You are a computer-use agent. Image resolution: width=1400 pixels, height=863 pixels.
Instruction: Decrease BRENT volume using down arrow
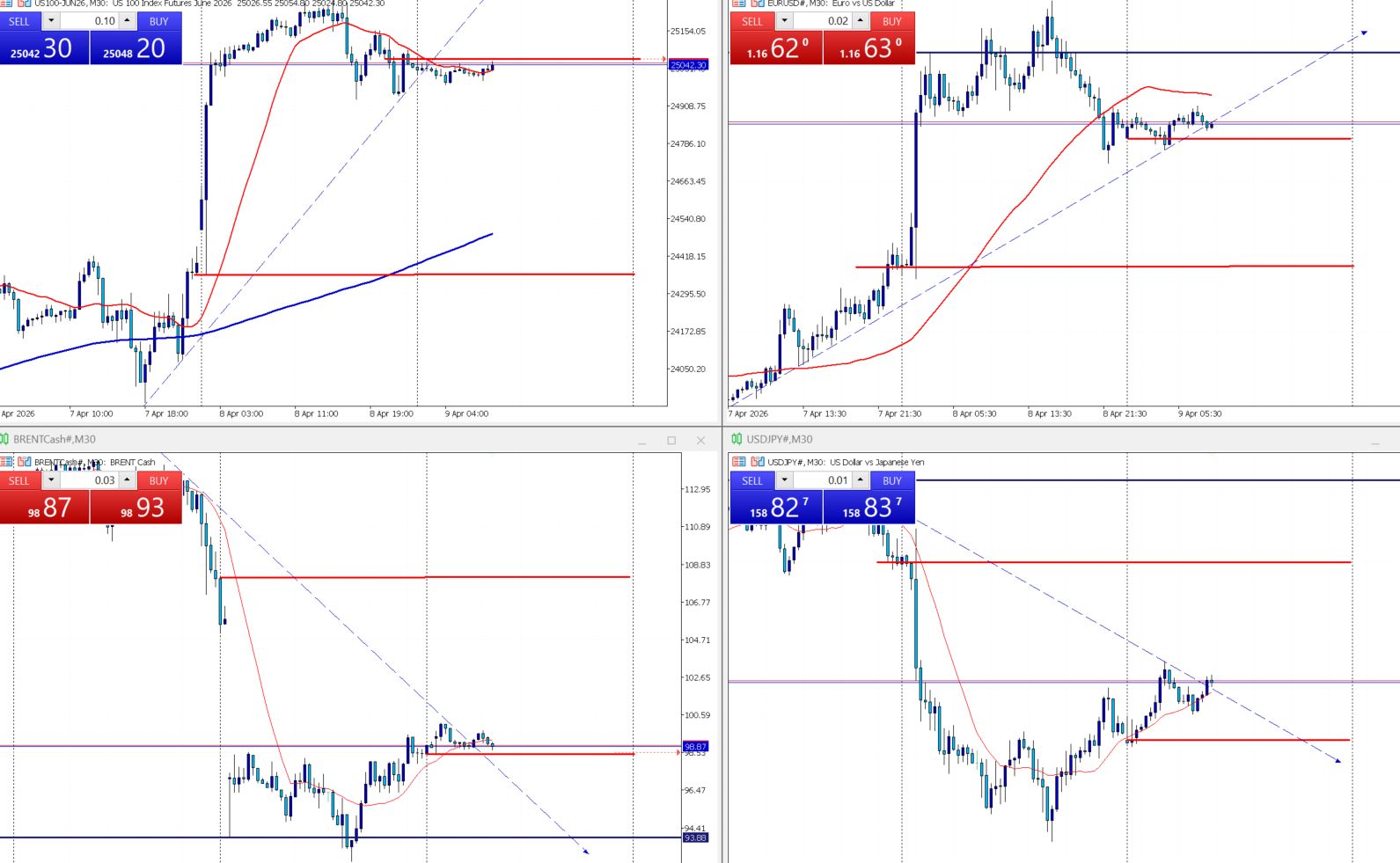(51, 480)
